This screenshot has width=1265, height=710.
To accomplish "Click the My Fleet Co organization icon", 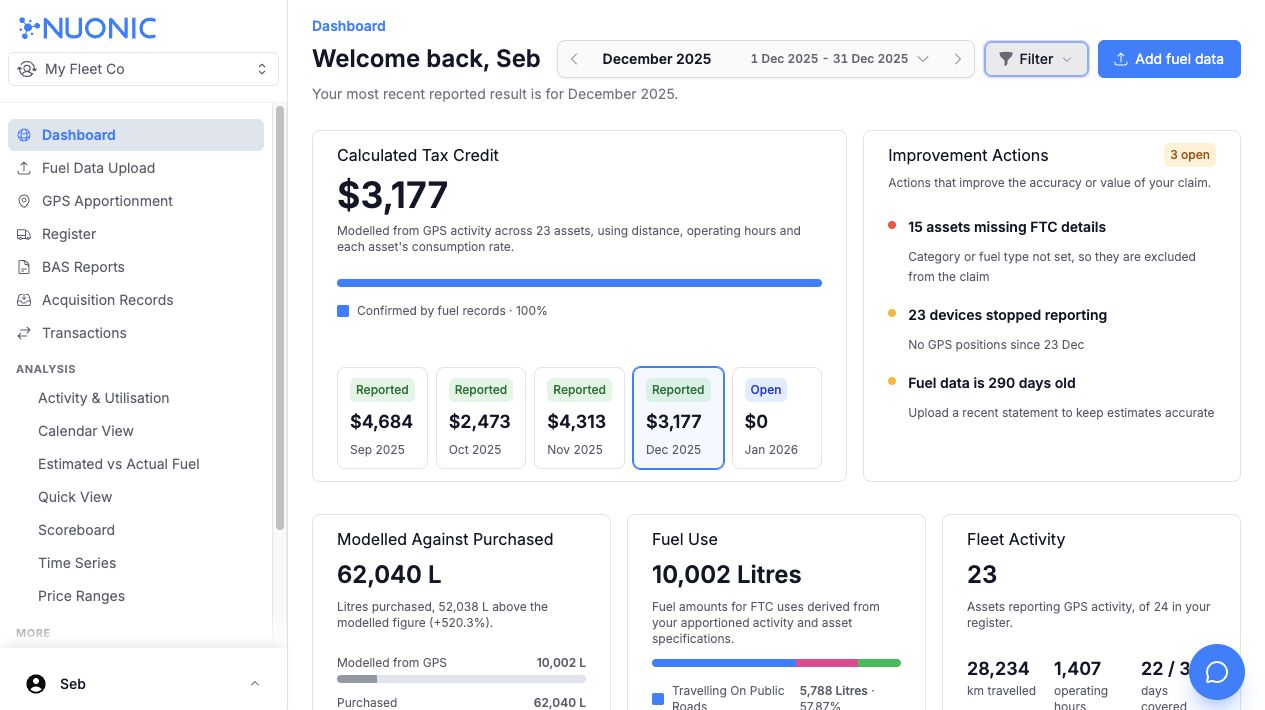I will 27,69.
